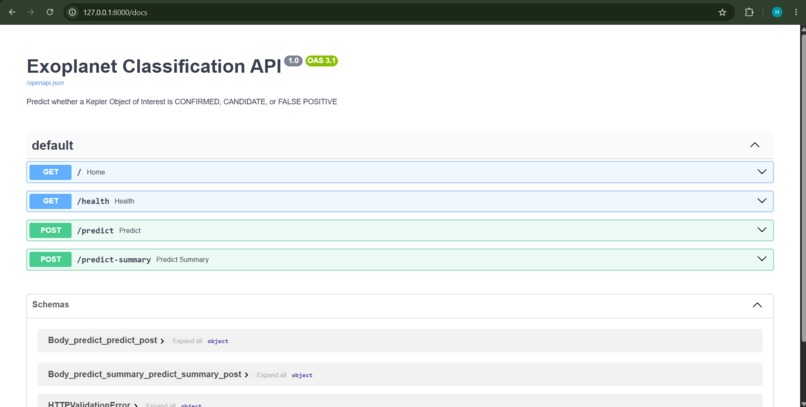Click the default section heading
Screen dimensions: 806x407
(52, 145)
